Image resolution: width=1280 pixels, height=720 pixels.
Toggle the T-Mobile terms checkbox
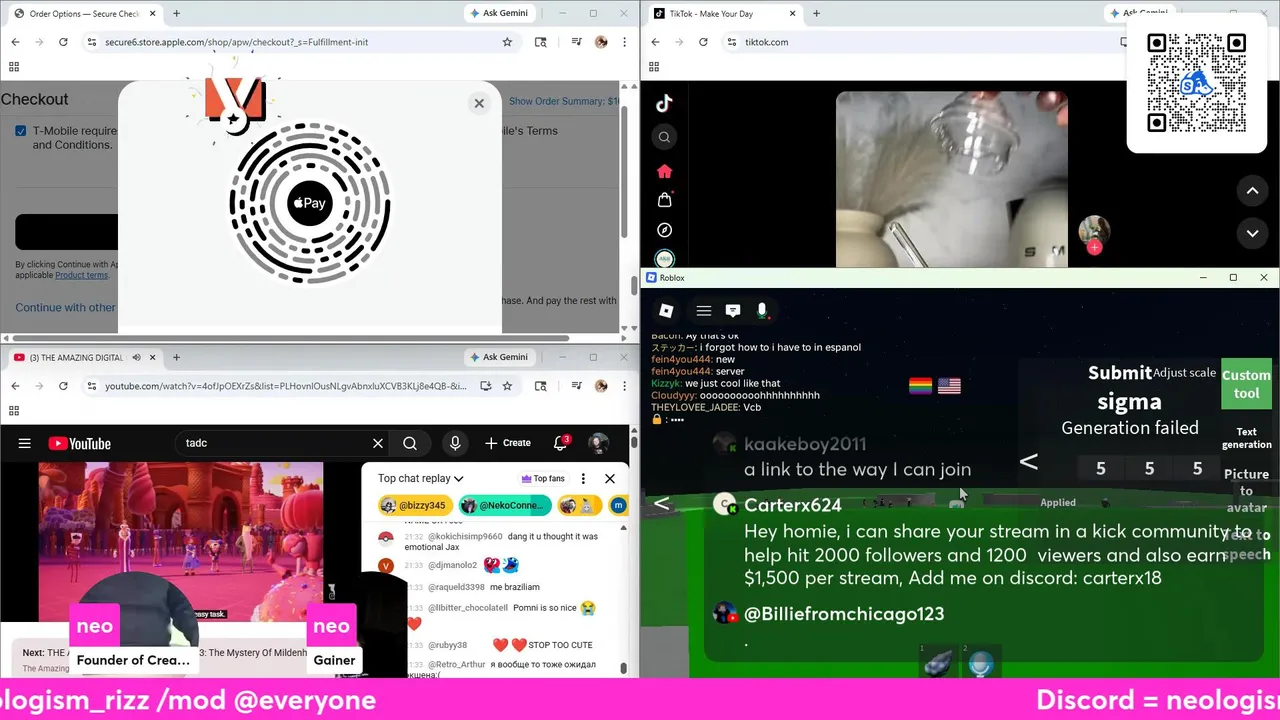[21, 131]
